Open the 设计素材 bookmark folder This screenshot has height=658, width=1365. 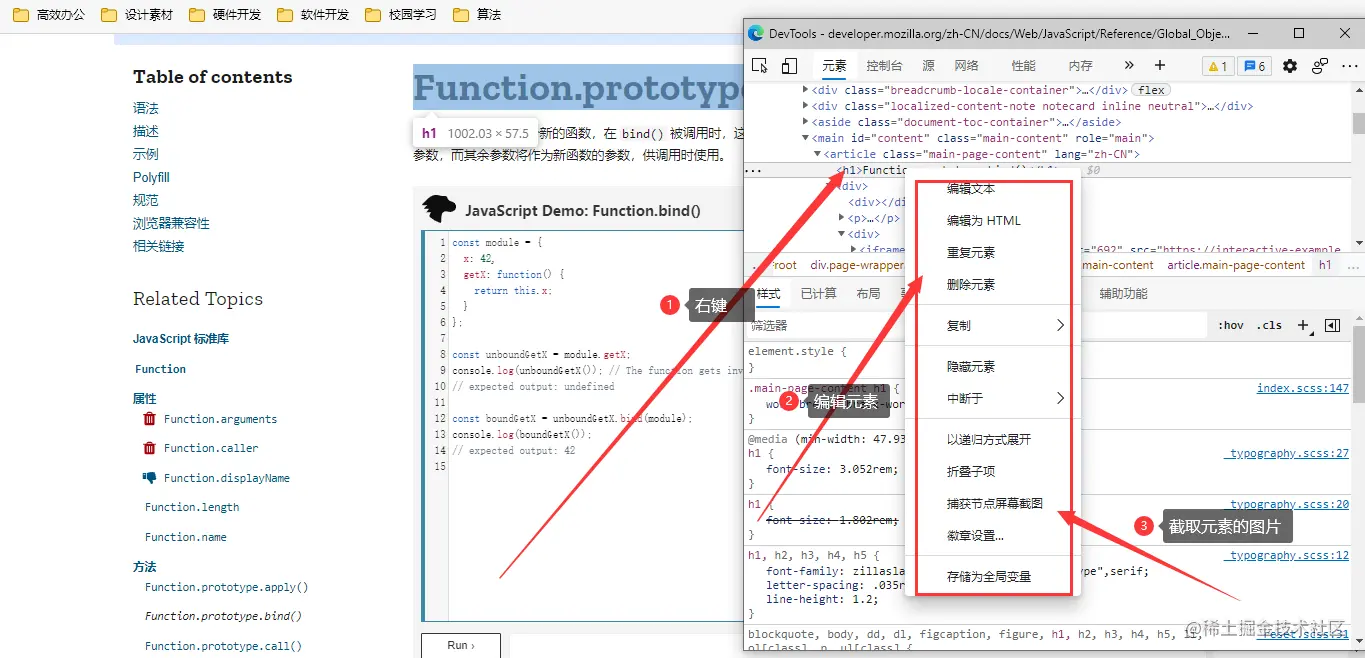pyautogui.click(x=137, y=15)
